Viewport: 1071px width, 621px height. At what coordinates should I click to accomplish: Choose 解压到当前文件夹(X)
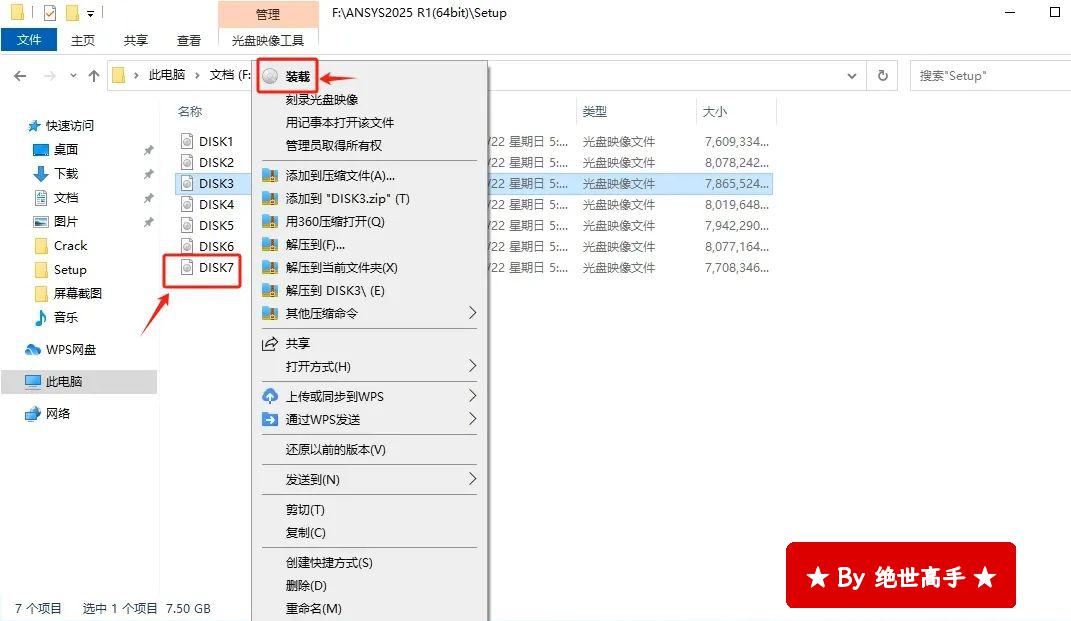tap(342, 268)
